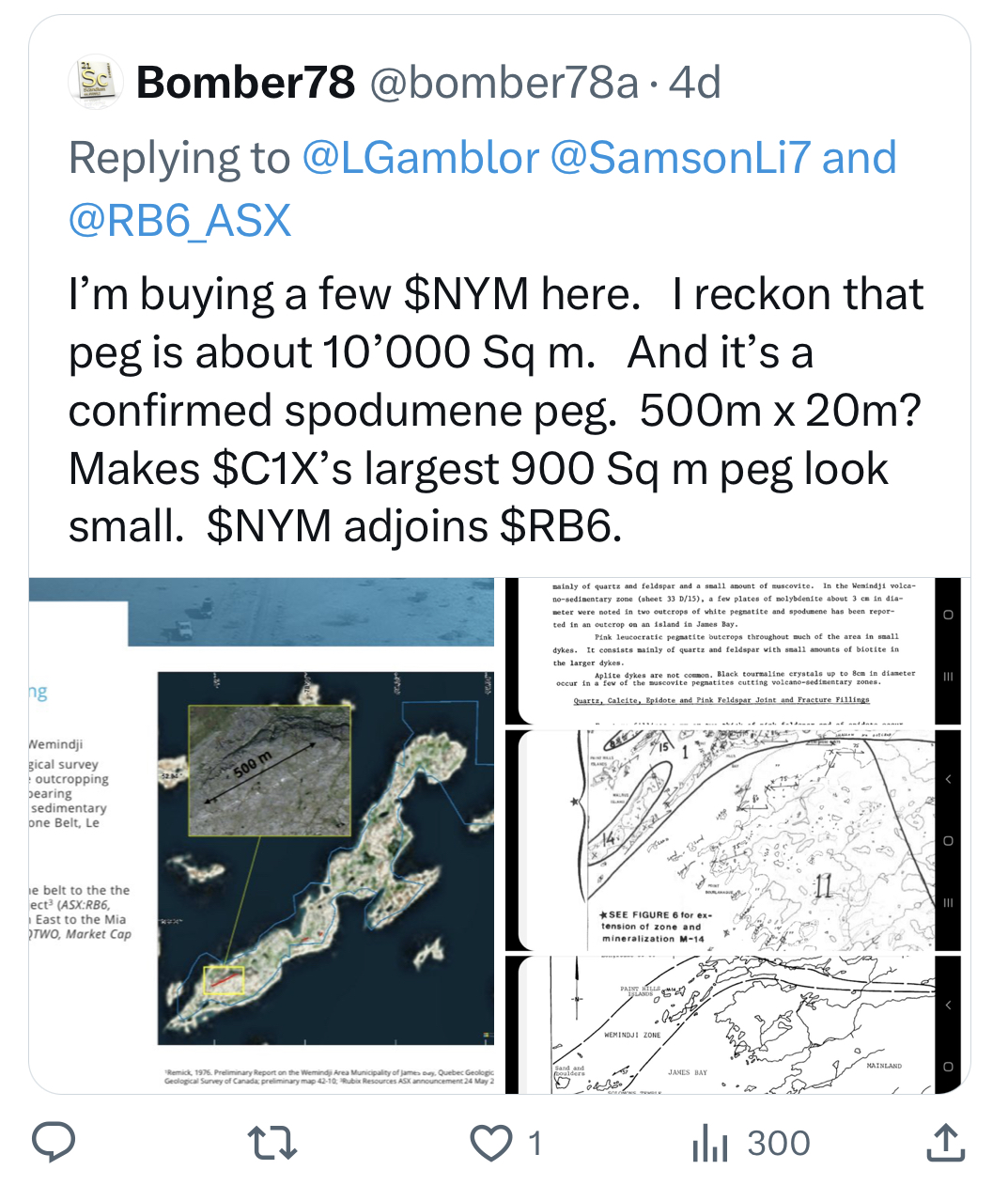
Task: Share tweet using upload arrow icon
Action: pos(945,1142)
